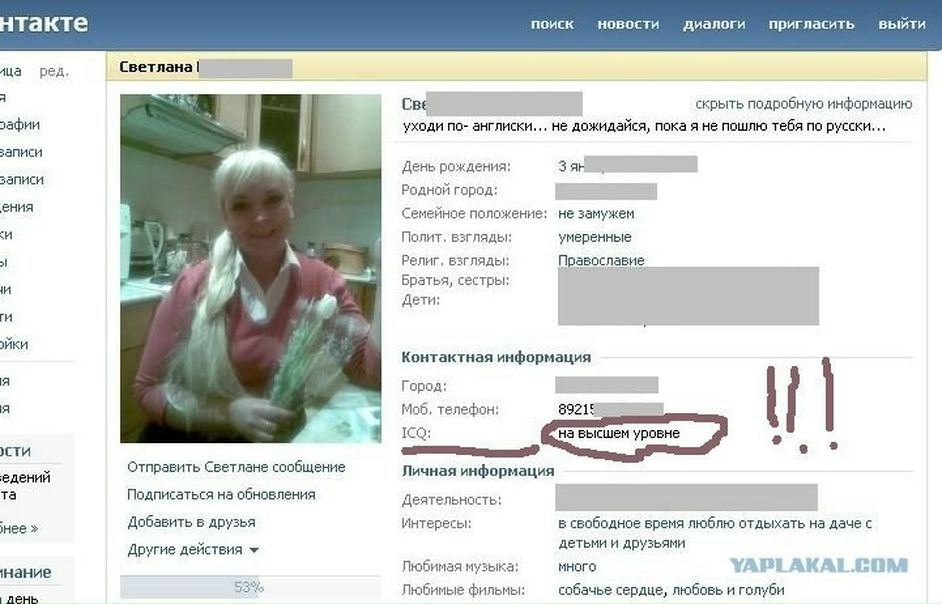Click the Контактная информация section header
Image resolution: width=942 pixels, height=604 pixels.
coord(496,357)
